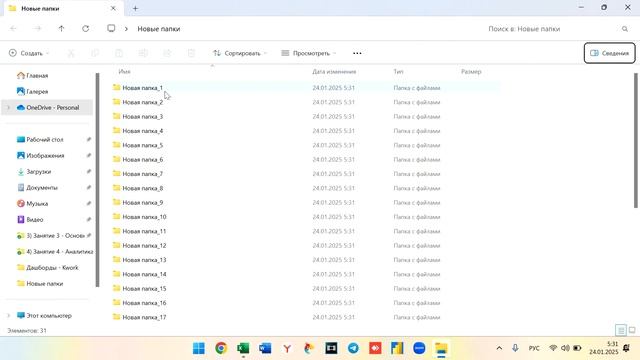Click the Paste icon in toolbar
640x360 pixels.
tap(119, 53)
